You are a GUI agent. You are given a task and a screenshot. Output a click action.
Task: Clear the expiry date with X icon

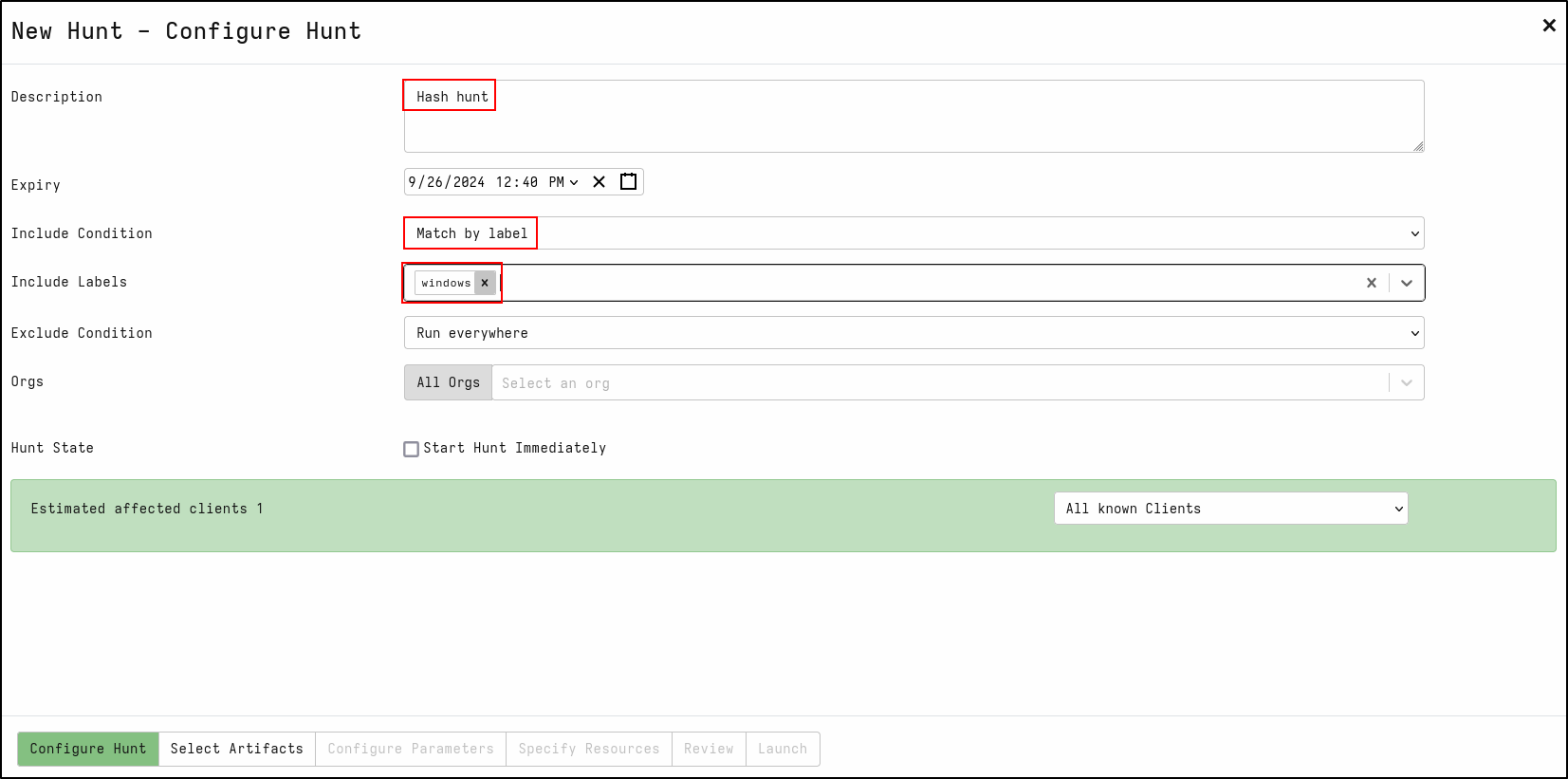(599, 182)
